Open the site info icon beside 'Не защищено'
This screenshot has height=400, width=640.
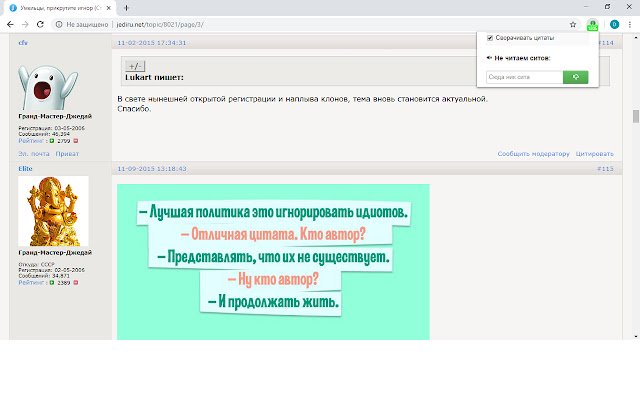tap(59, 24)
